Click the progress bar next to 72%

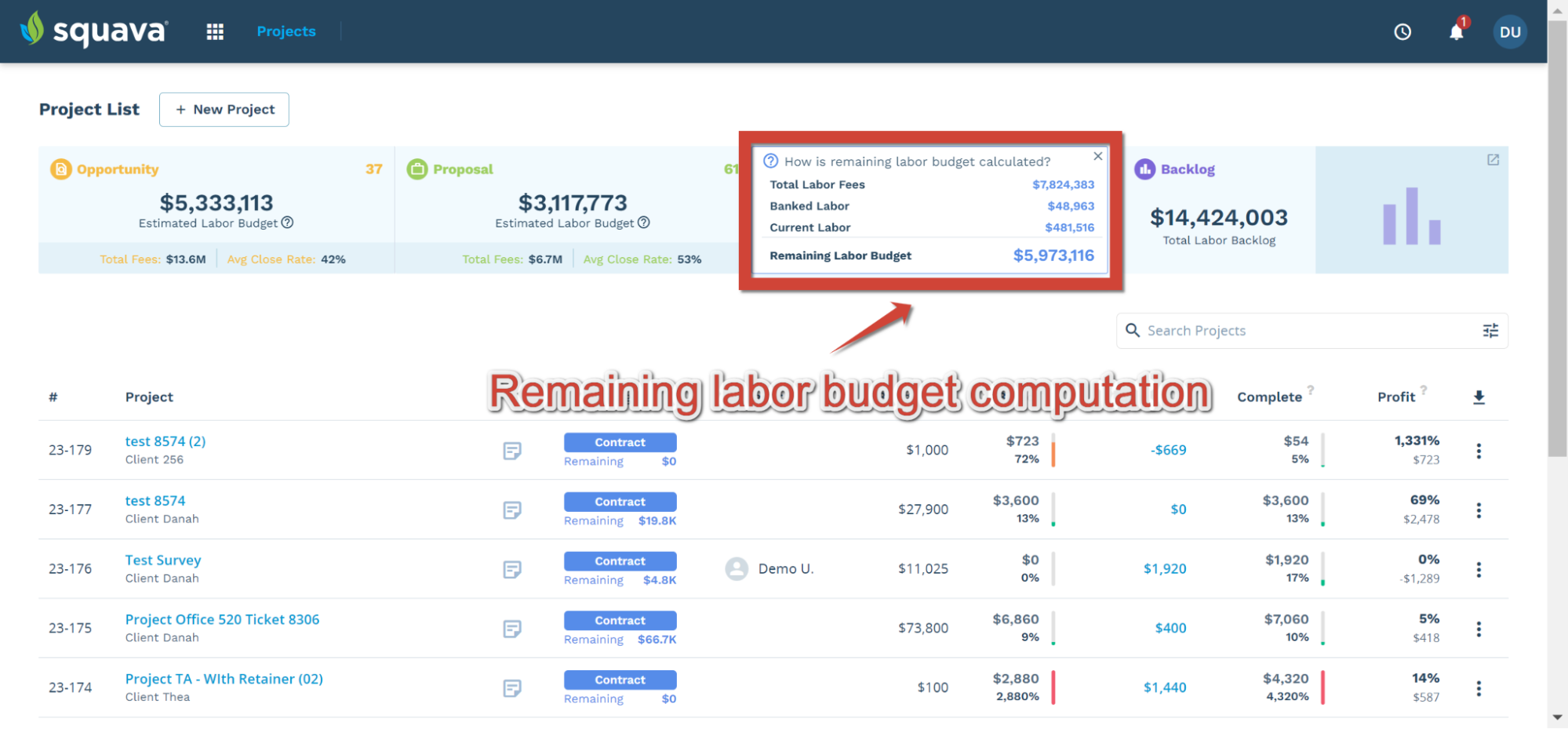[x=1052, y=450]
